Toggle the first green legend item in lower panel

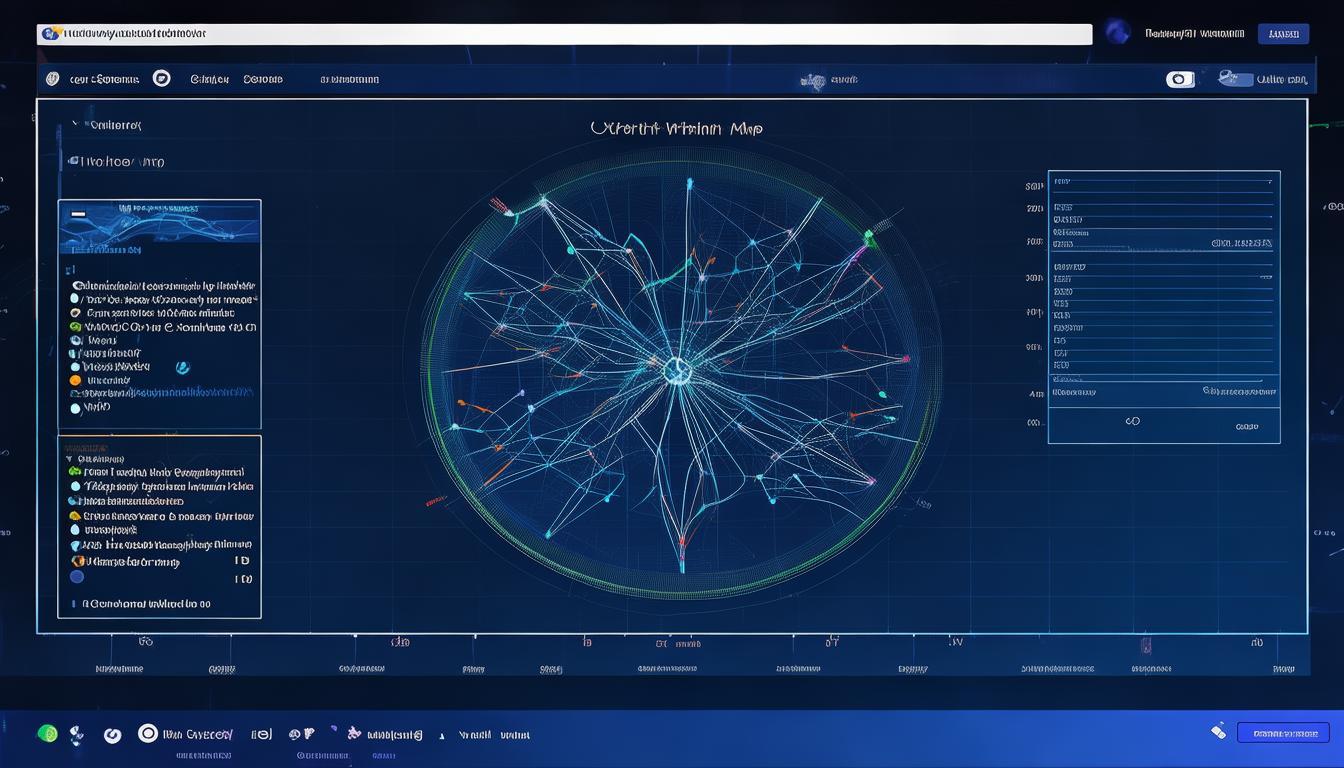[74, 471]
